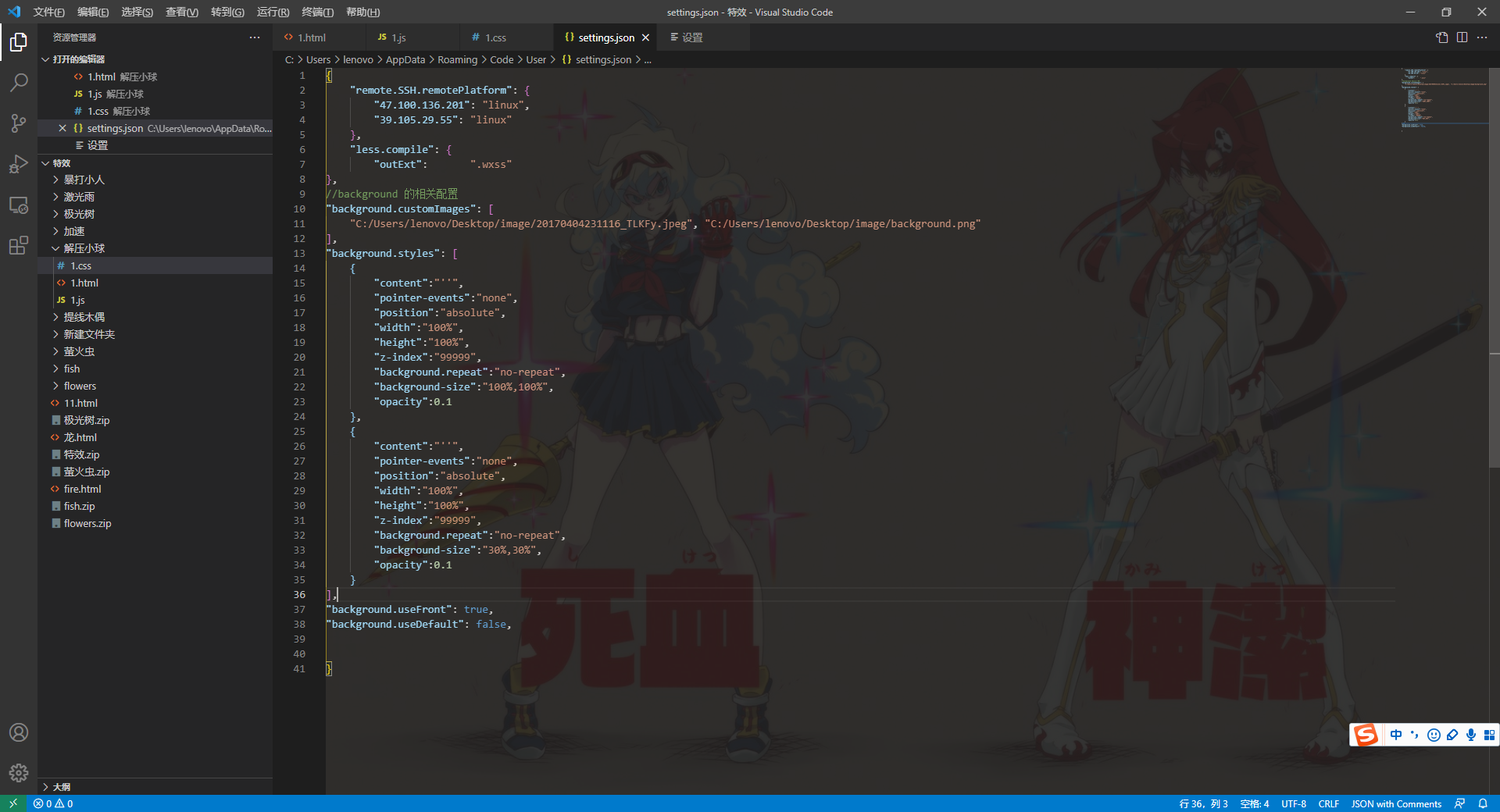The height and width of the screenshot is (812, 1500).
Task: Expand the 大纲 outline section
Action: [x=155, y=786]
